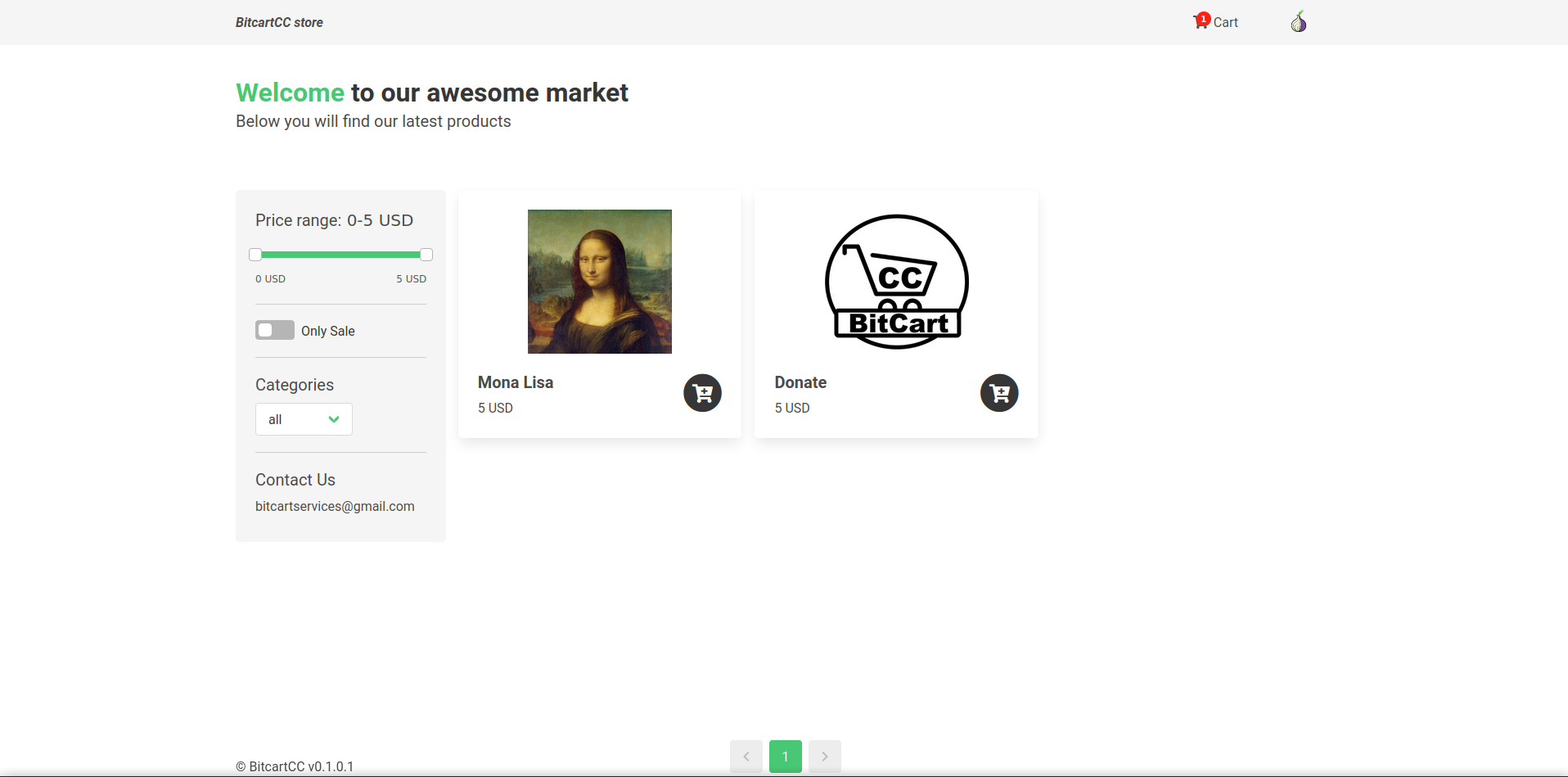Click the maximum price slider handle
The width and height of the screenshot is (1568, 777).
click(426, 255)
